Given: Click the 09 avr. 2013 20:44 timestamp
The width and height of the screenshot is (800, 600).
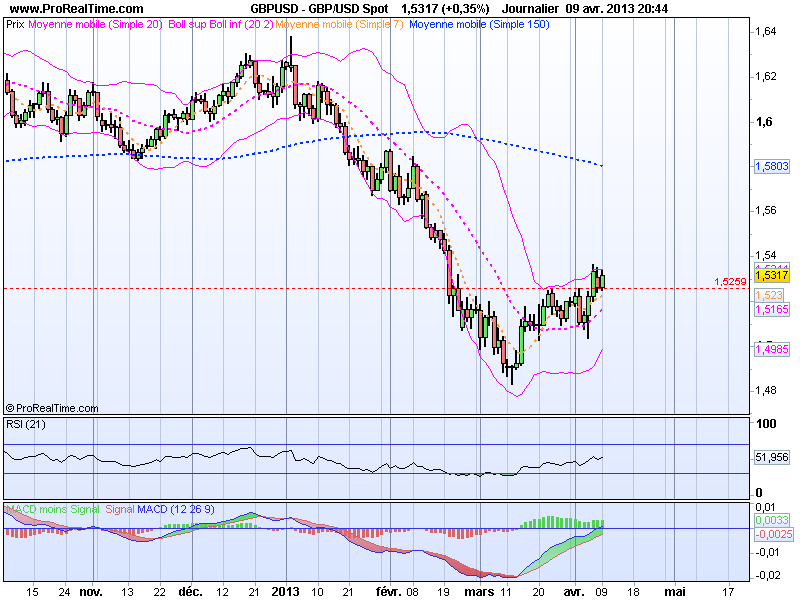Looking at the screenshot, I should point(617,9).
